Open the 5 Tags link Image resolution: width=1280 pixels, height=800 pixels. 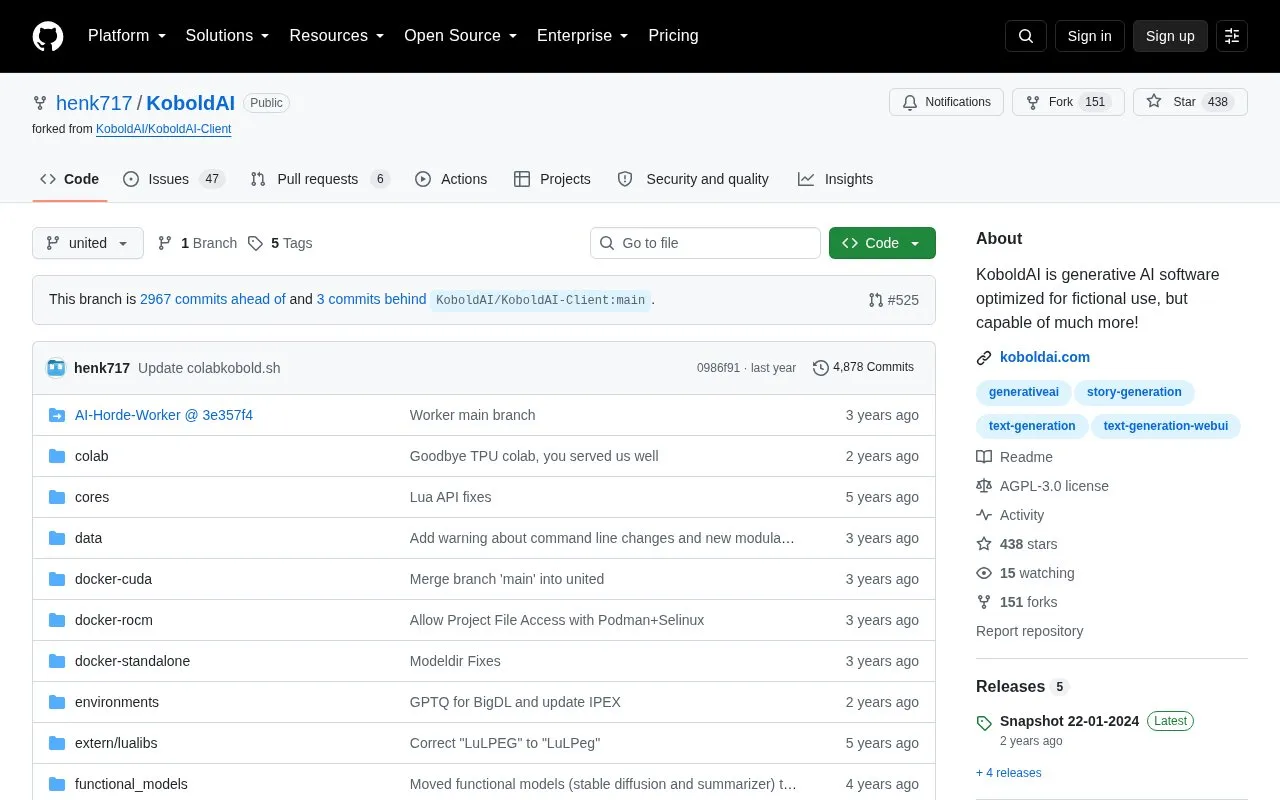(x=280, y=243)
